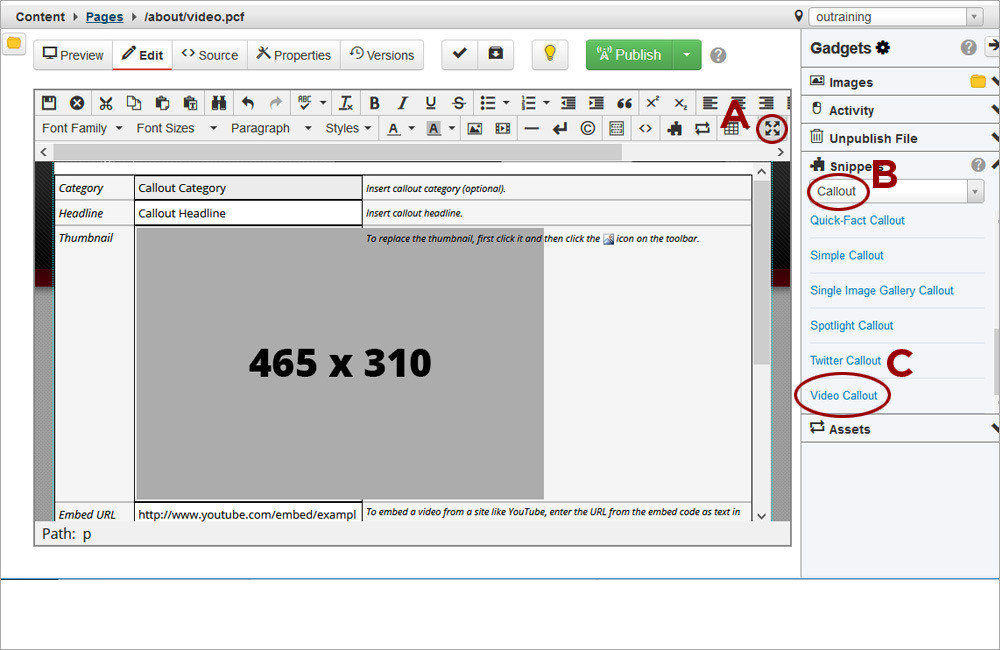This screenshot has height=650, width=1000.
Task: Click the insert snippet puzzle piece icon
Action: pos(674,128)
